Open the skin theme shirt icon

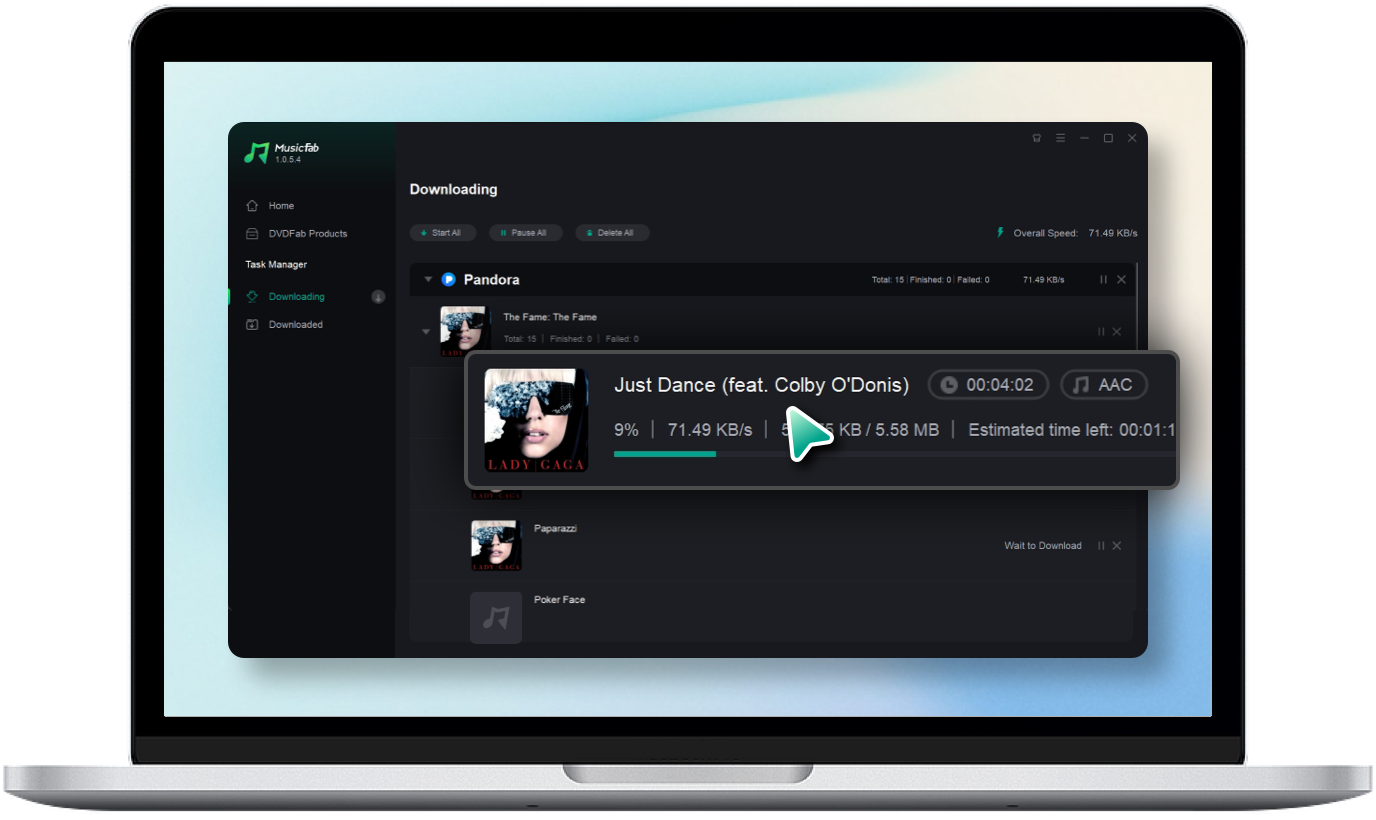[x=1037, y=138]
